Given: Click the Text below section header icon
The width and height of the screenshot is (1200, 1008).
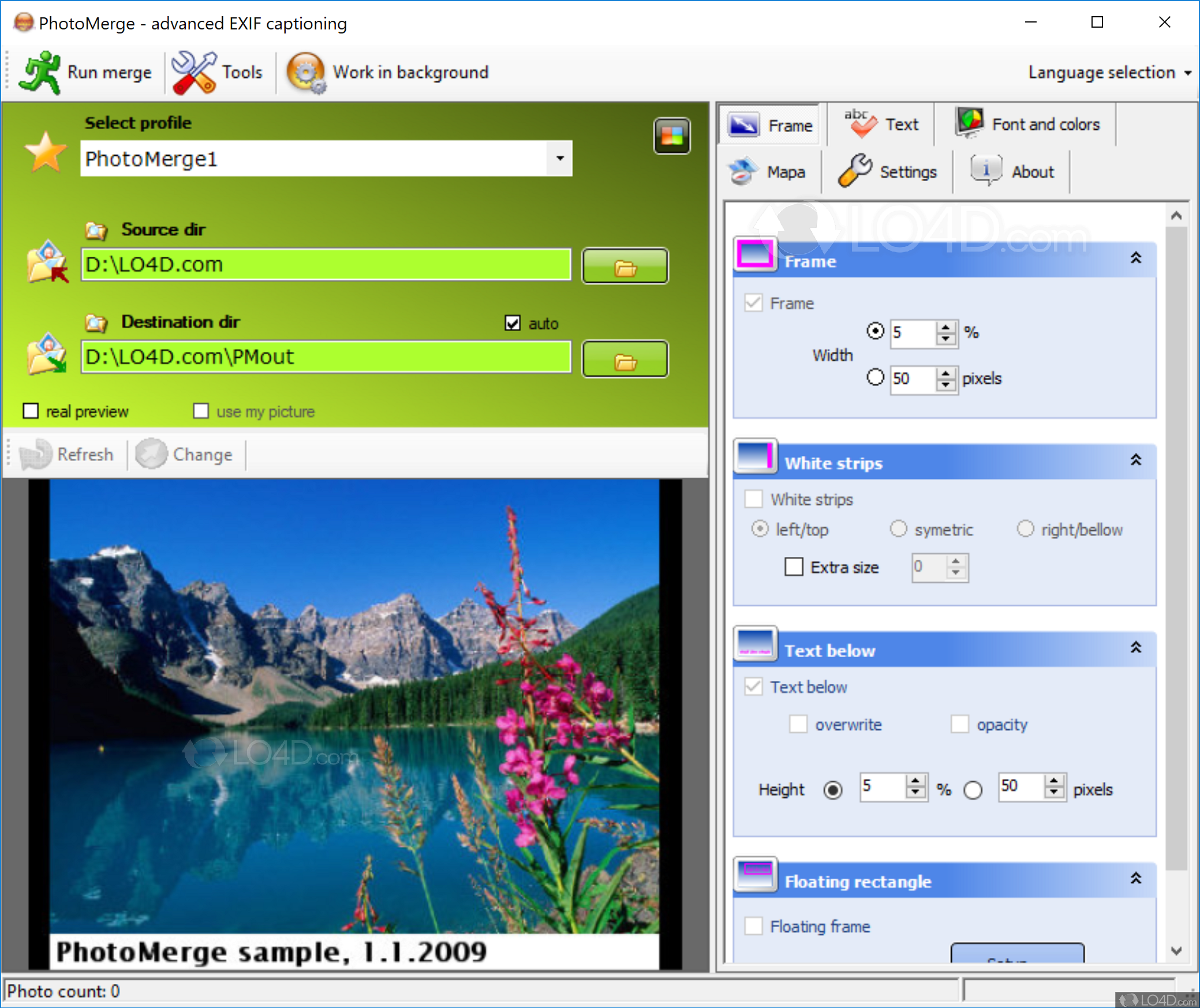Looking at the screenshot, I should pos(755,643).
